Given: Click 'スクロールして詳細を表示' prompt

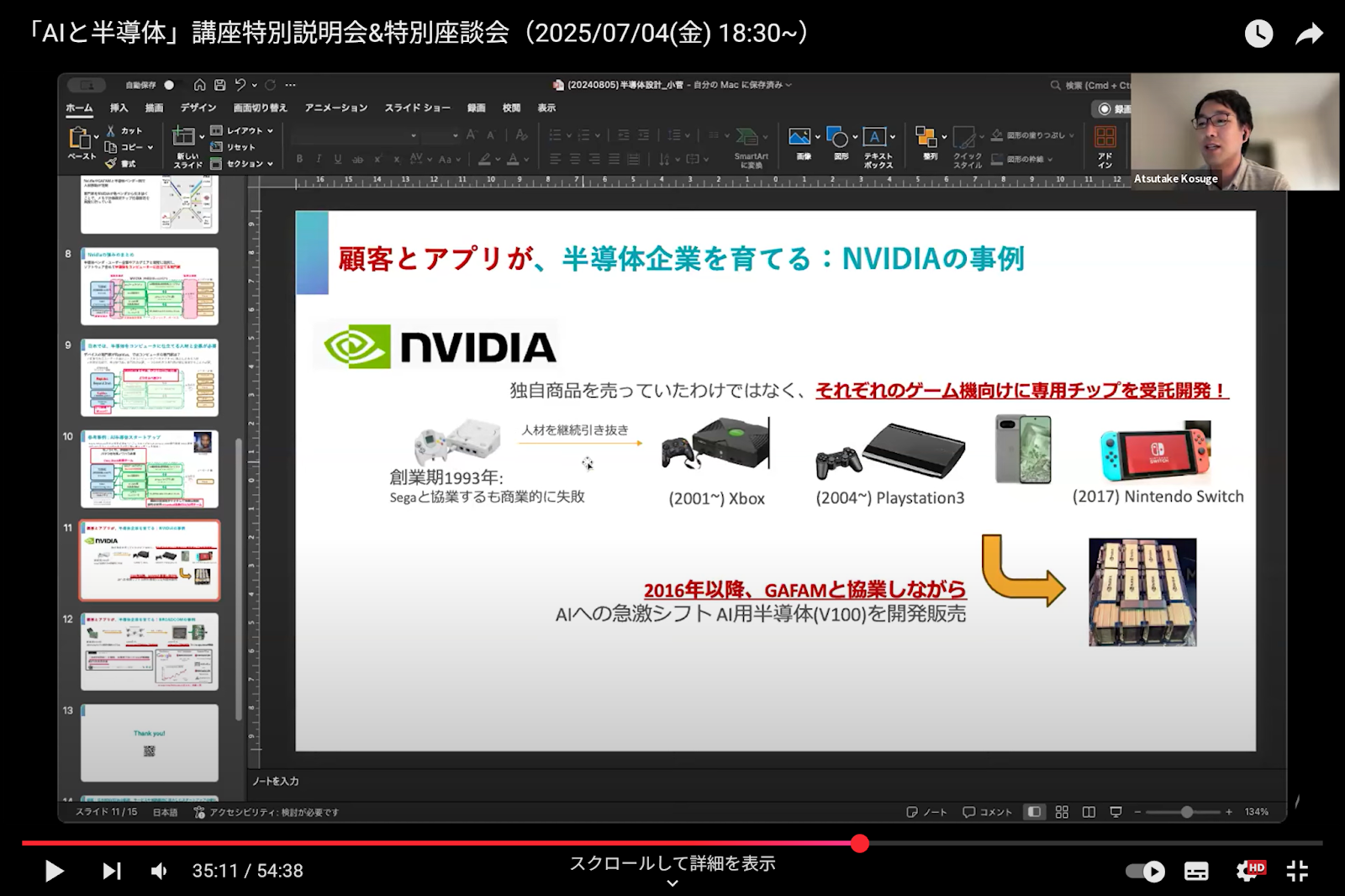Looking at the screenshot, I should click(x=672, y=863).
